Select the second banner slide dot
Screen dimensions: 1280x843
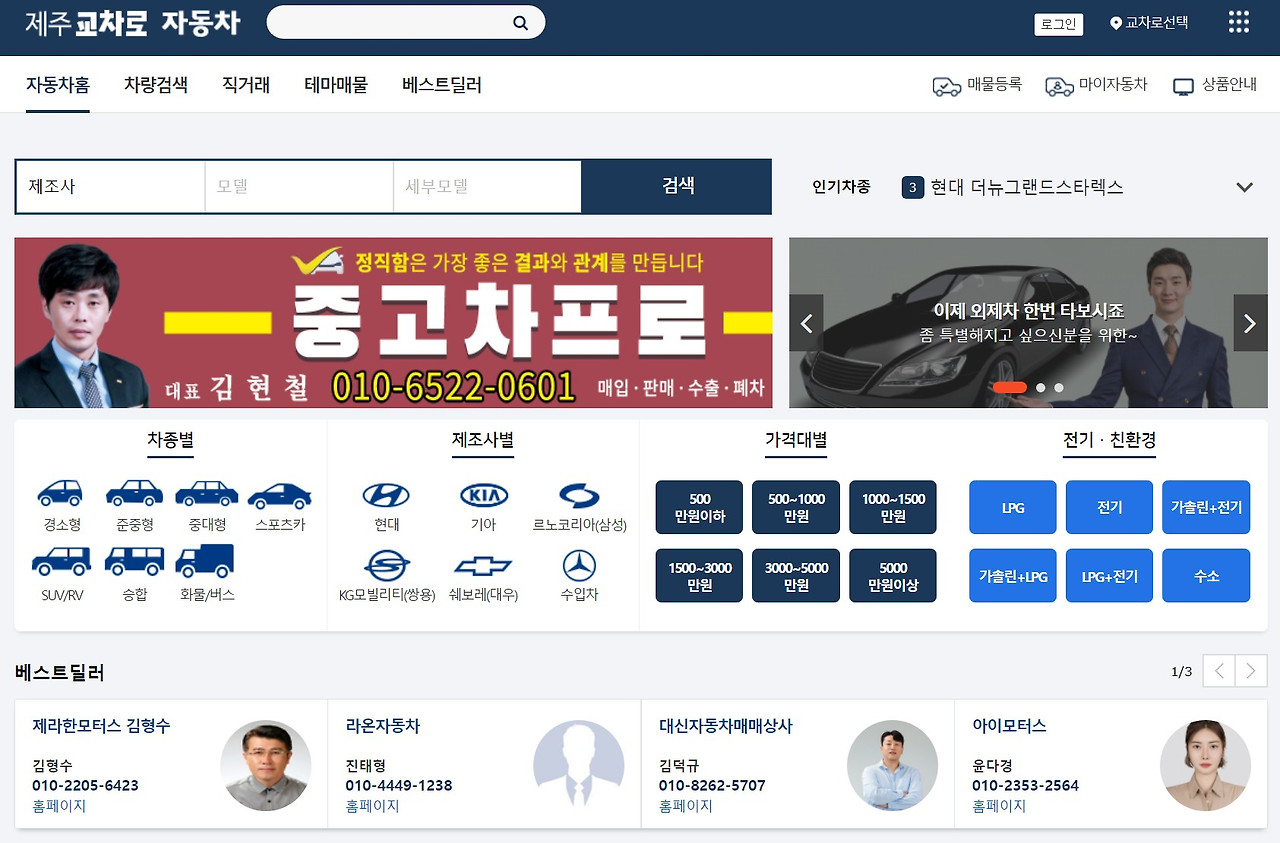1041,387
